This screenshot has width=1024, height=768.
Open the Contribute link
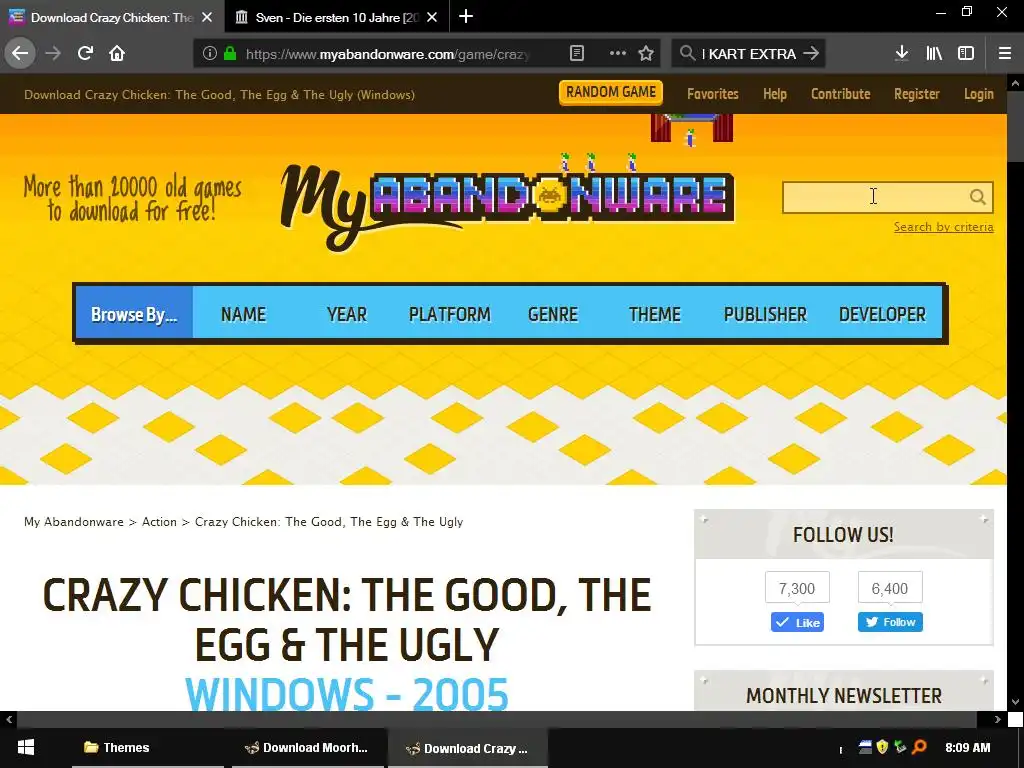(x=840, y=94)
